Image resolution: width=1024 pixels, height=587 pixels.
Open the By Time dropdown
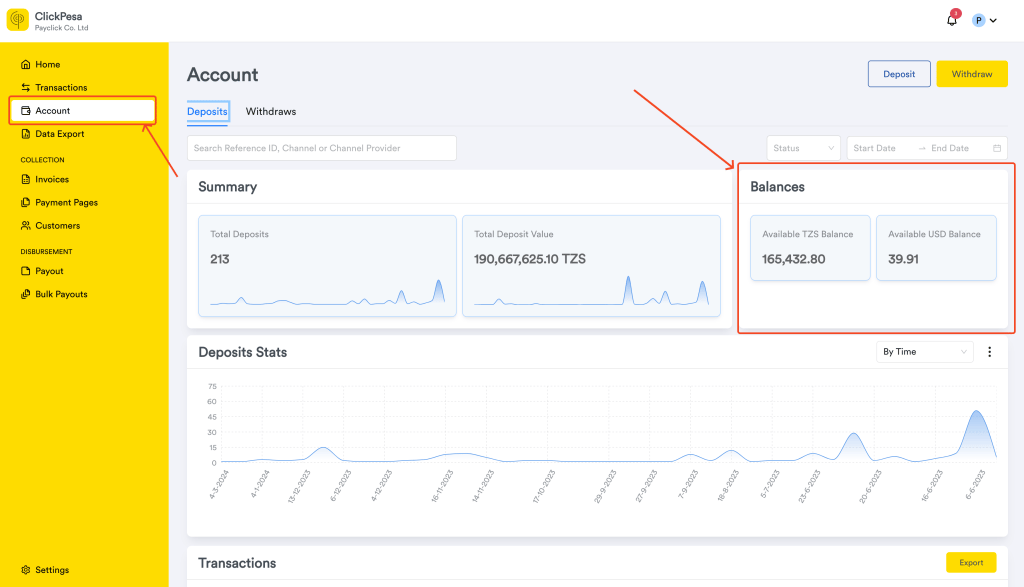(x=924, y=352)
